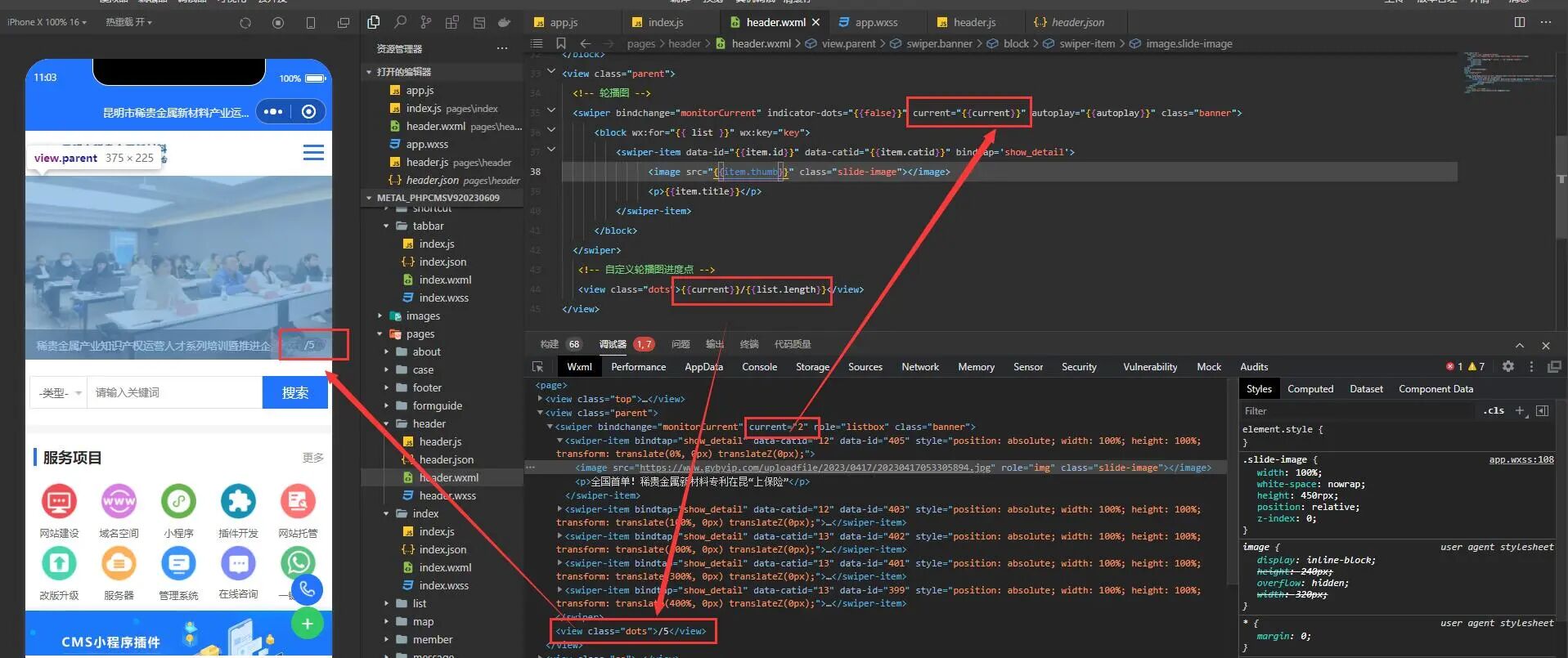This screenshot has height=658, width=1568.
Task: Open debugger settings gear
Action: 1508,367
